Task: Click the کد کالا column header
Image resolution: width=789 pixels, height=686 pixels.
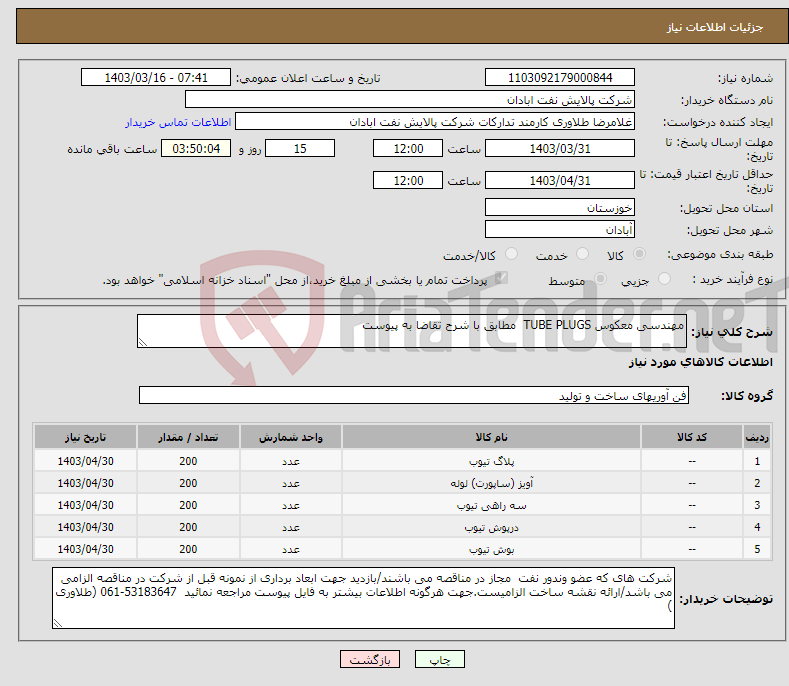Action: click(692, 437)
